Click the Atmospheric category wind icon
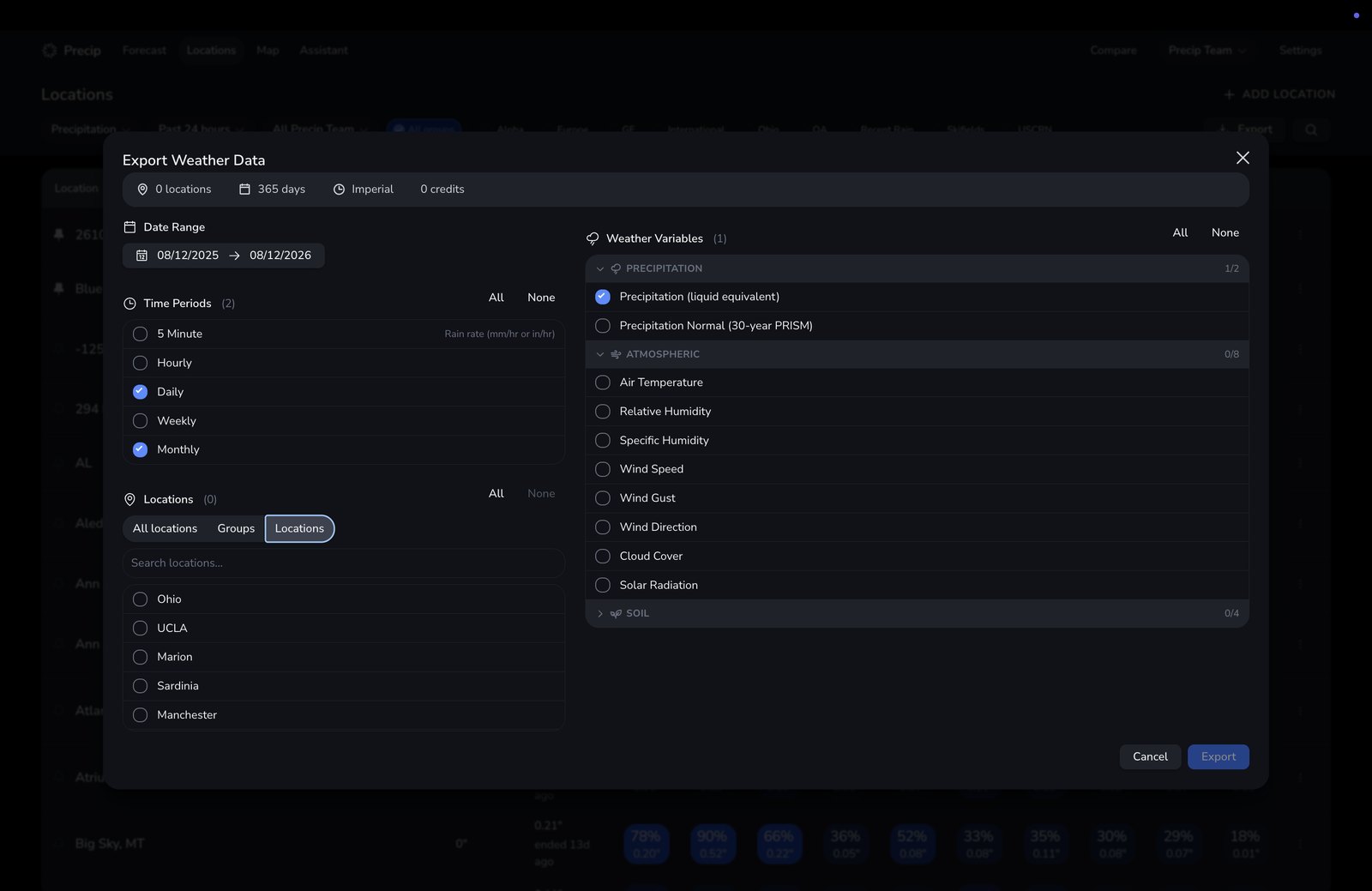 (x=616, y=354)
